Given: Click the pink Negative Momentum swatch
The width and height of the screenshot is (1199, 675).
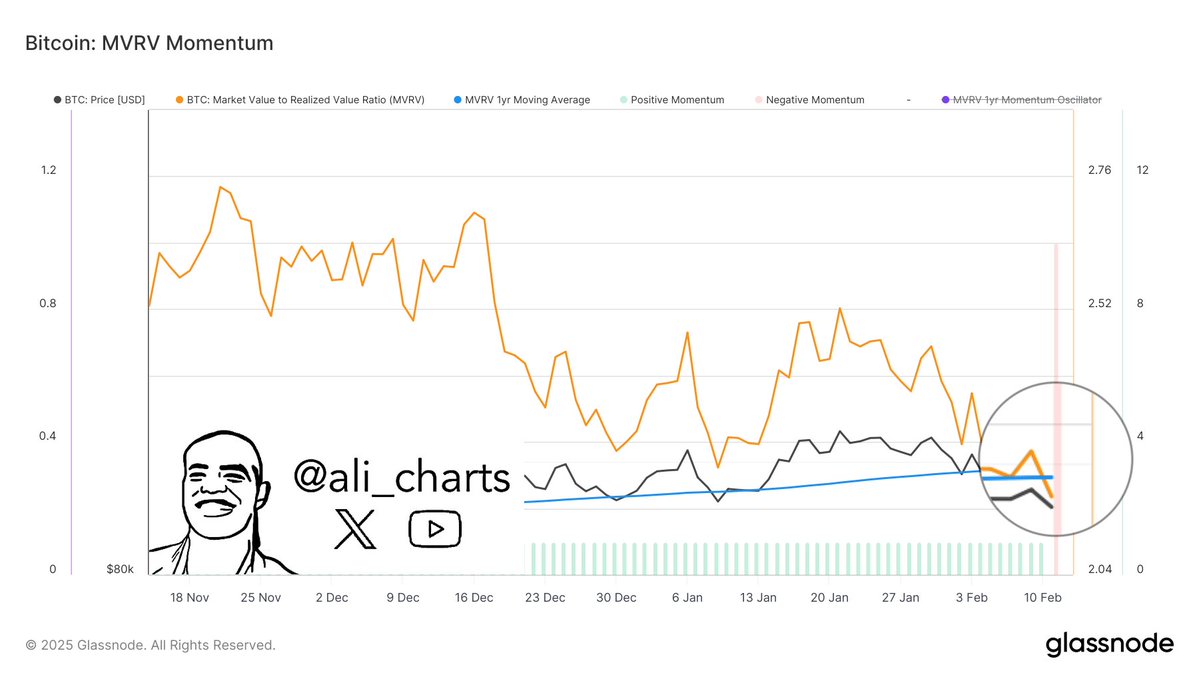Looking at the screenshot, I should point(758,100).
